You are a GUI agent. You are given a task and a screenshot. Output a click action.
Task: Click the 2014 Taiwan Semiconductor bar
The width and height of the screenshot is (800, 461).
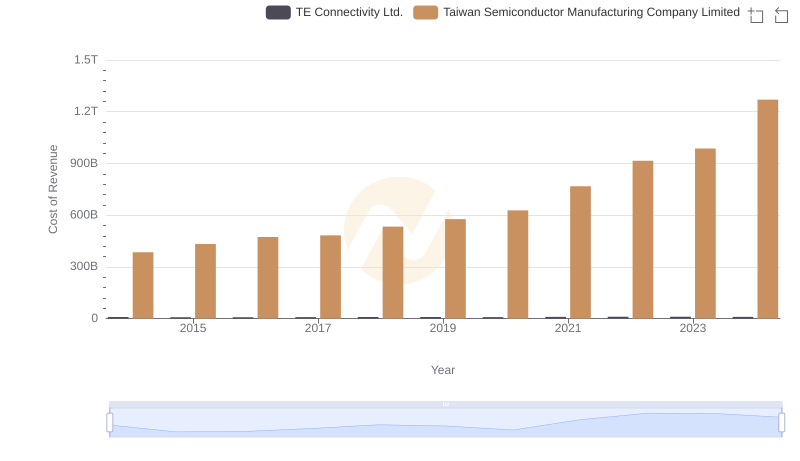(143, 285)
